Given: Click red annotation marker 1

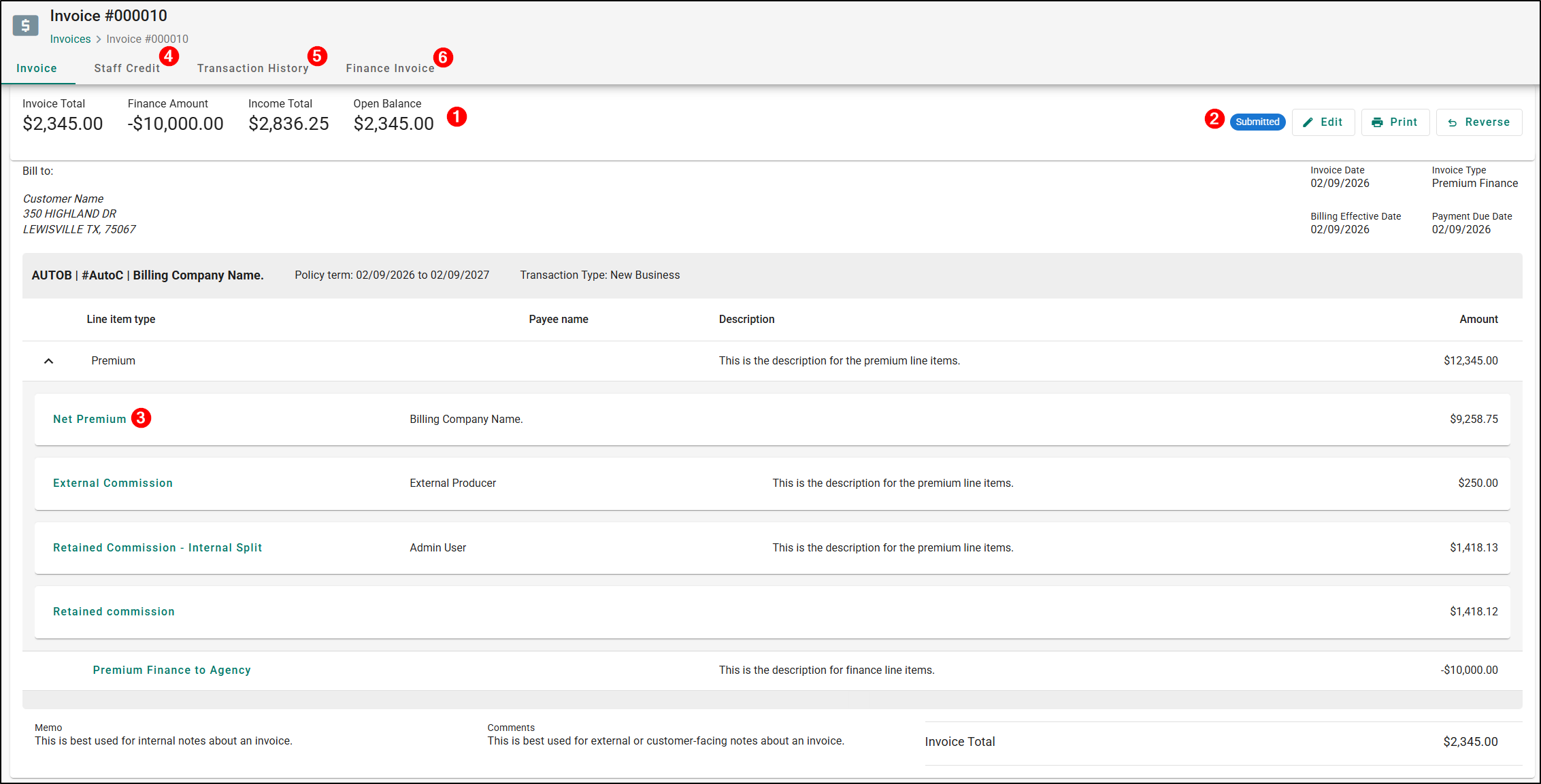Looking at the screenshot, I should click(457, 117).
